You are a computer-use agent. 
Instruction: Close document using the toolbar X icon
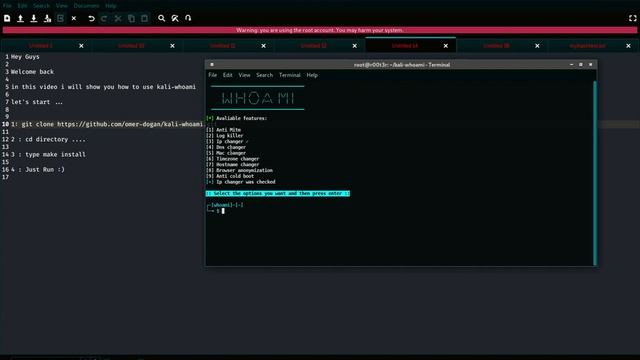coord(74,18)
